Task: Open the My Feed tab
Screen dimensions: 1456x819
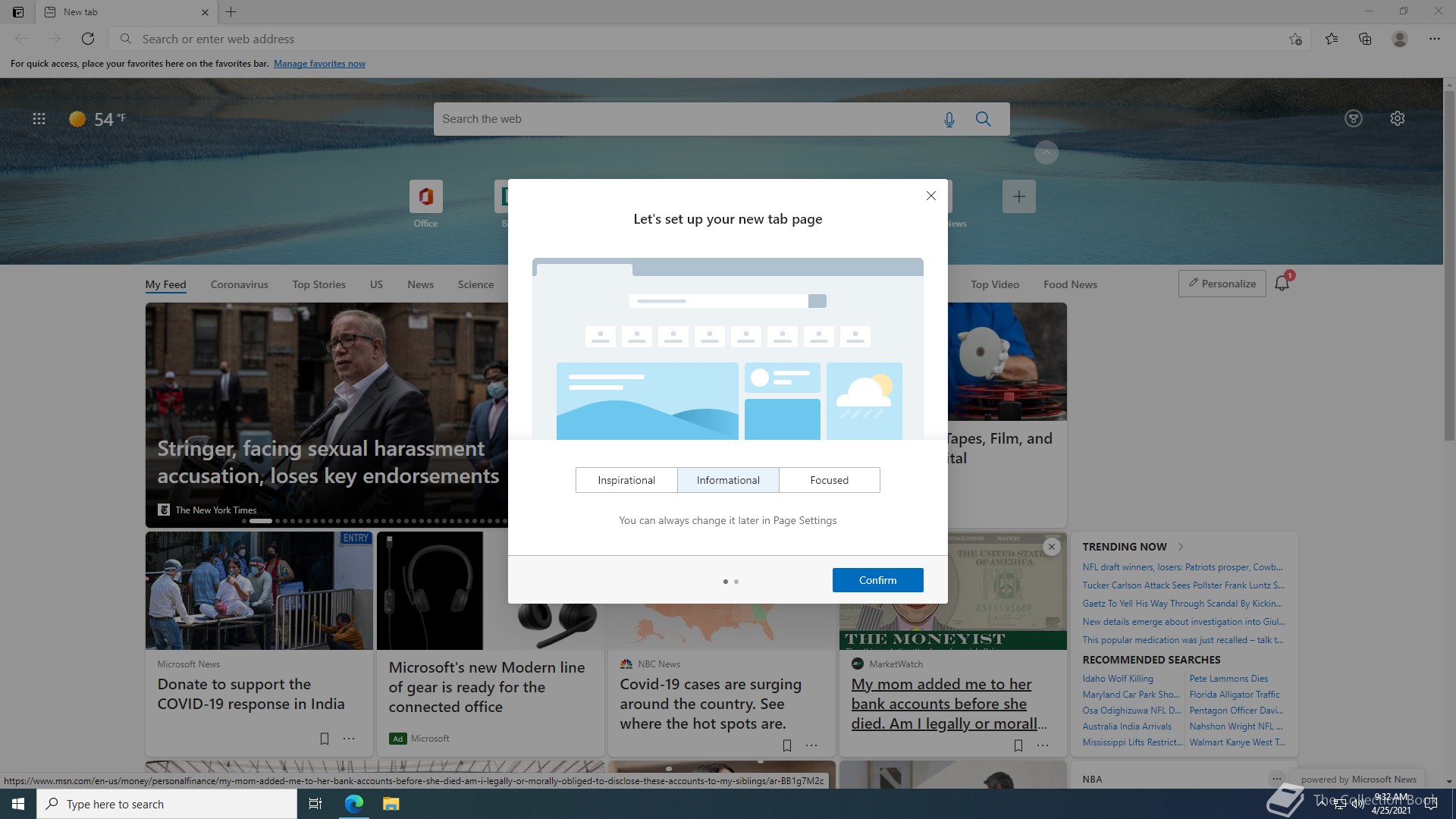Action: coord(165,284)
